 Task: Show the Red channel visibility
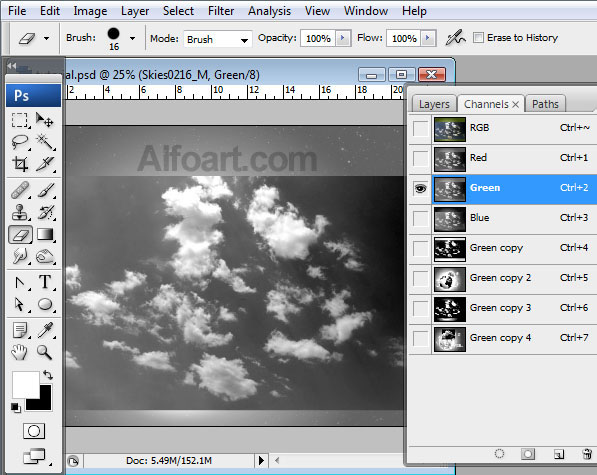click(x=420, y=159)
